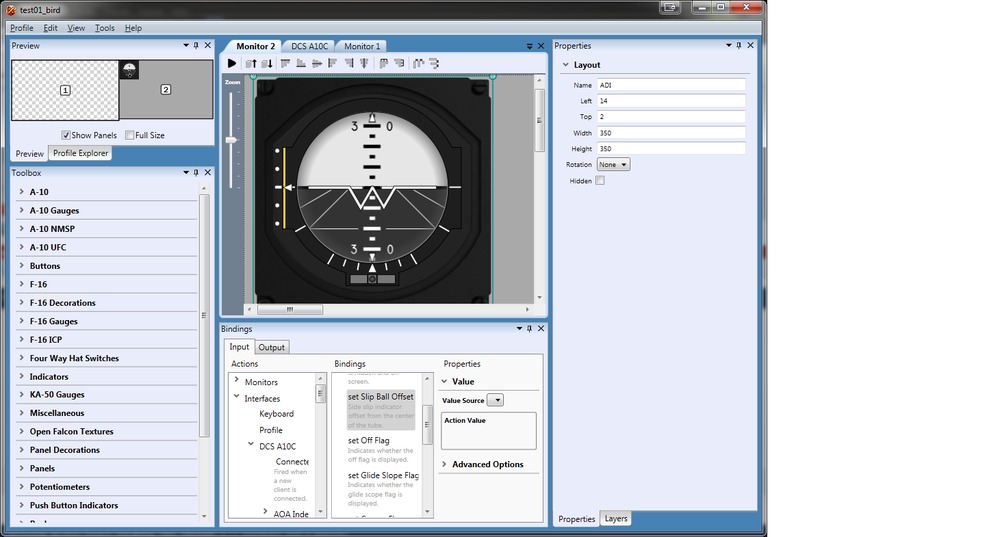Enable the Full Size checkbox
Screen dimensions: 1000x537
pyautogui.click(x=130, y=135)
